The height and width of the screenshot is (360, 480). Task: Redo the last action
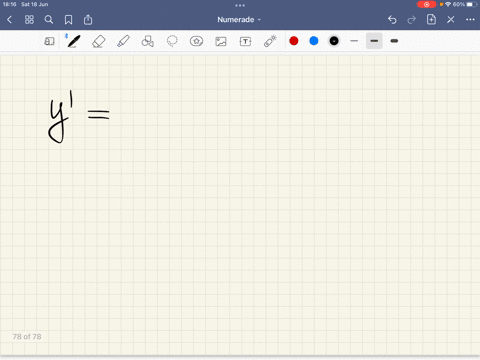pos(412,20)
